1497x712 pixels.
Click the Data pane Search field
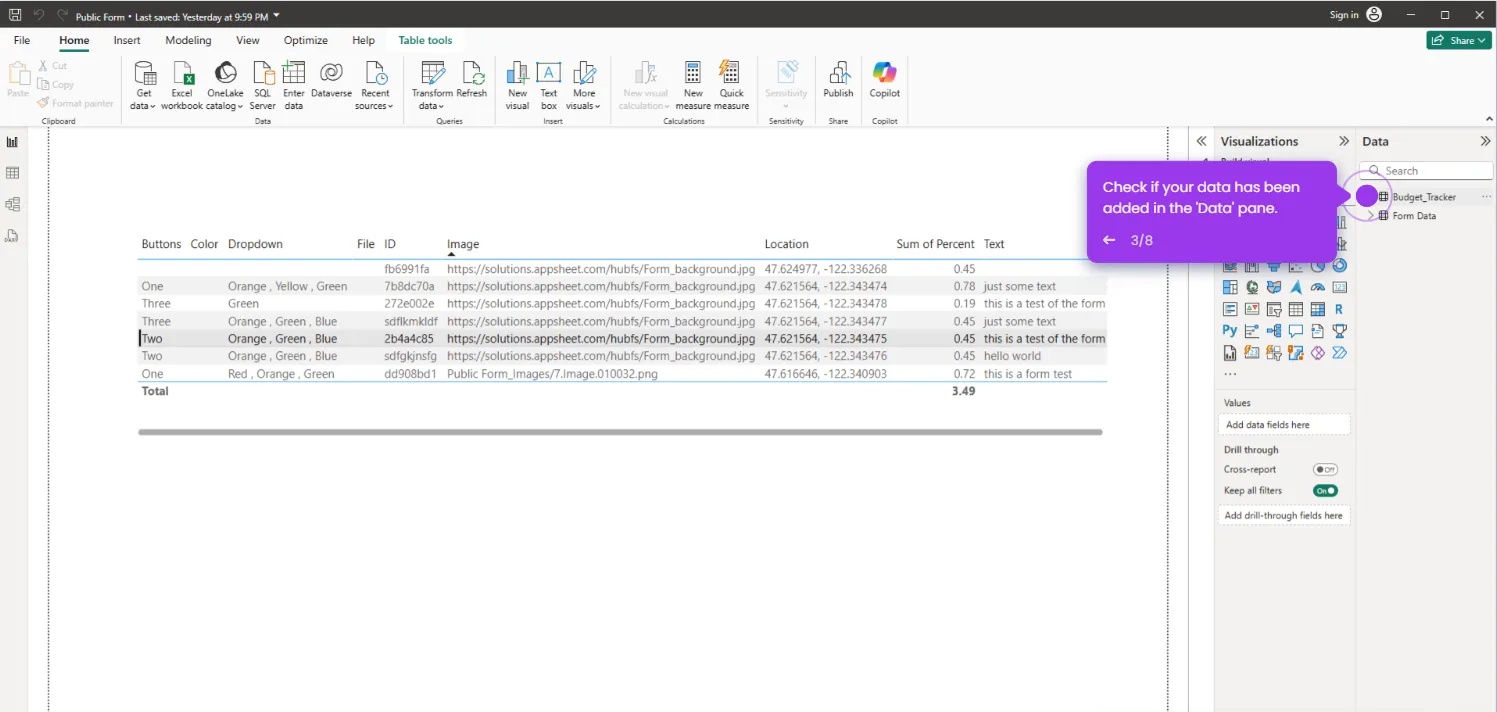(x=1426, y=171)
